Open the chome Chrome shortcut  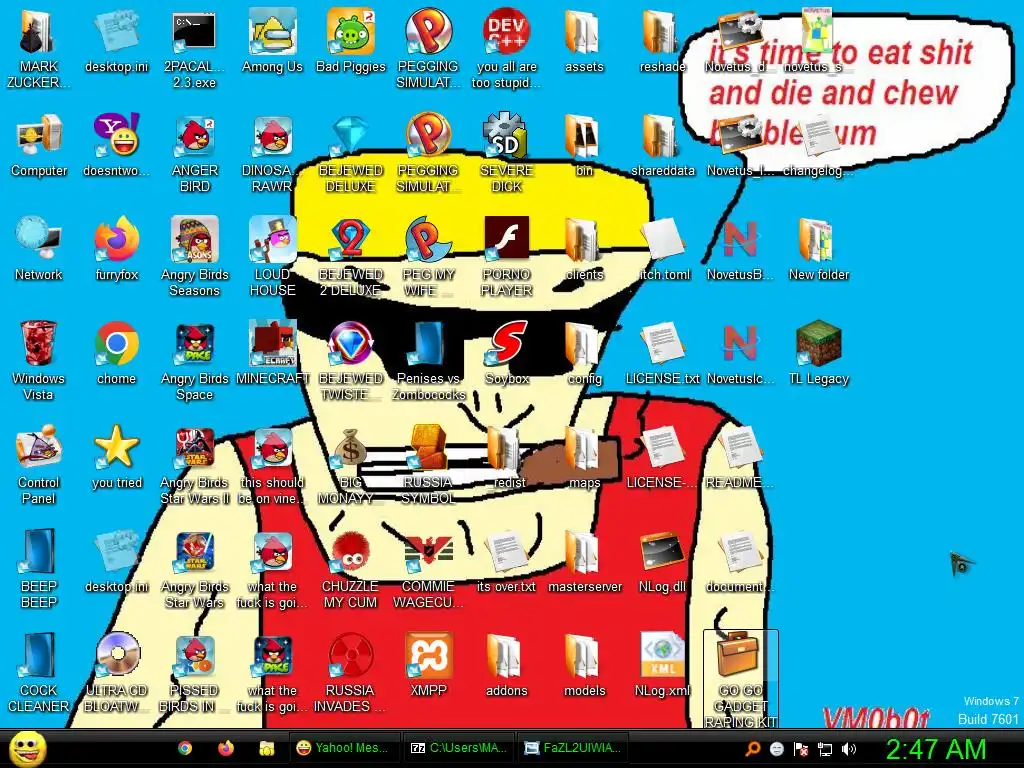(117, 353)
